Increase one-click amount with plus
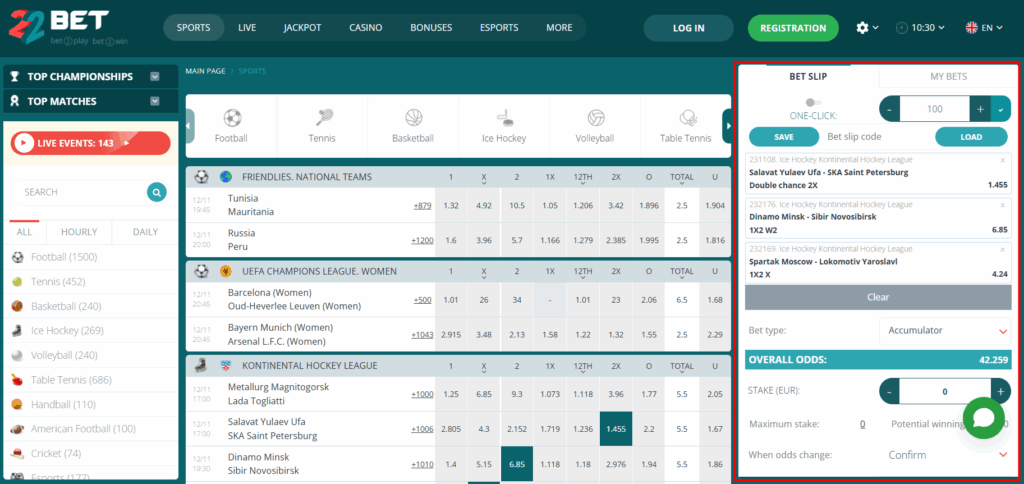This screenshot has width=1024, height=484. pyautogui.click(x=980, y=109)
